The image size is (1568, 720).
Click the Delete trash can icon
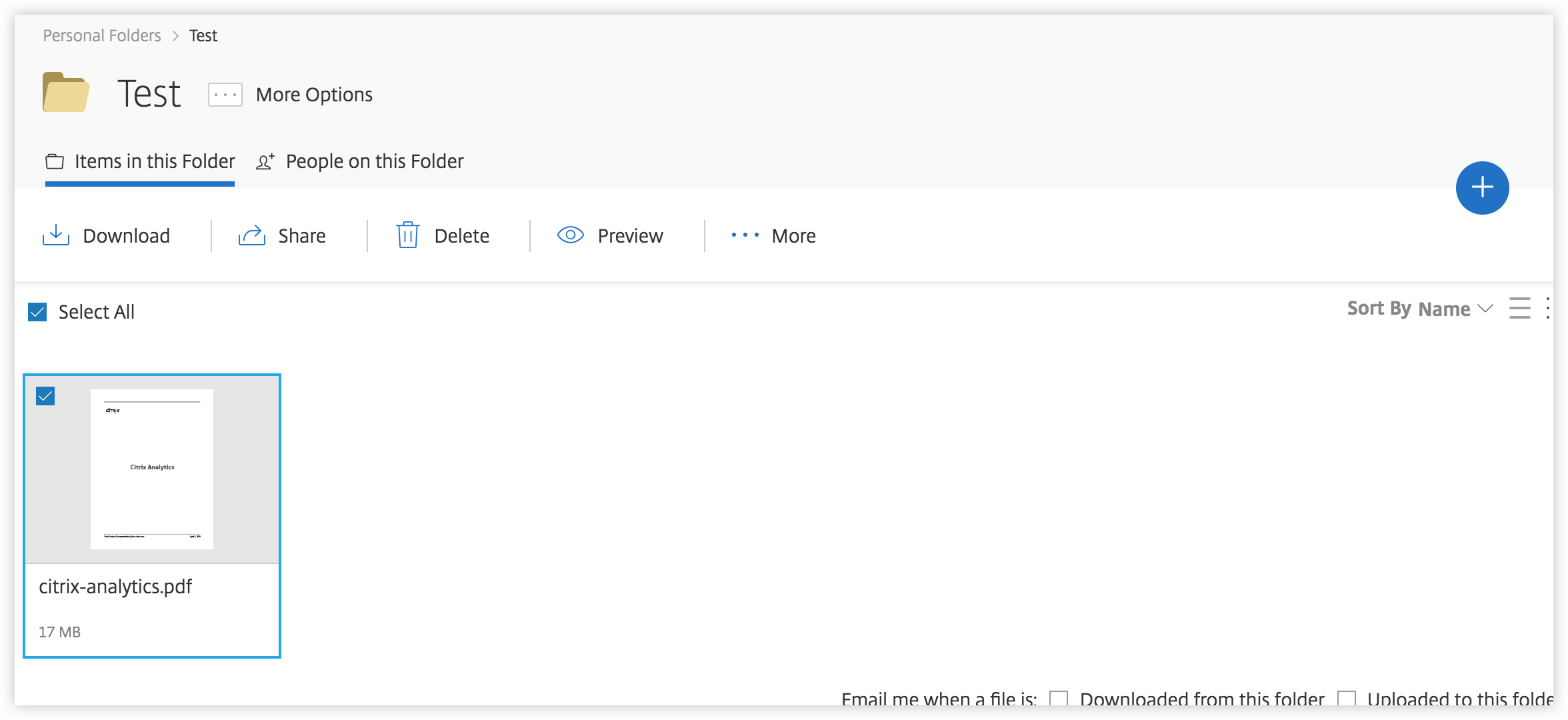pos(407,235)
